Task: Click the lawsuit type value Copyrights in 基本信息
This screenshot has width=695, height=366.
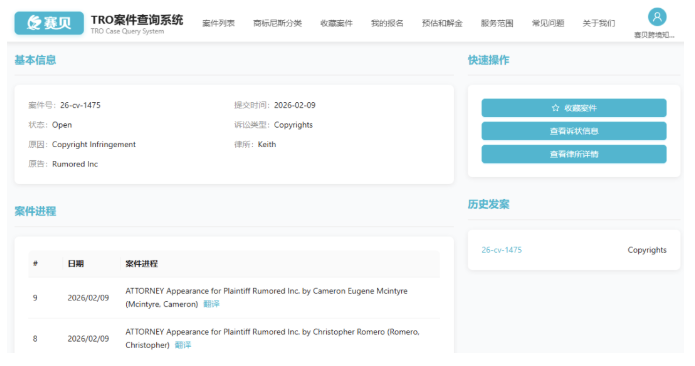Action: (x=293, y=125)
